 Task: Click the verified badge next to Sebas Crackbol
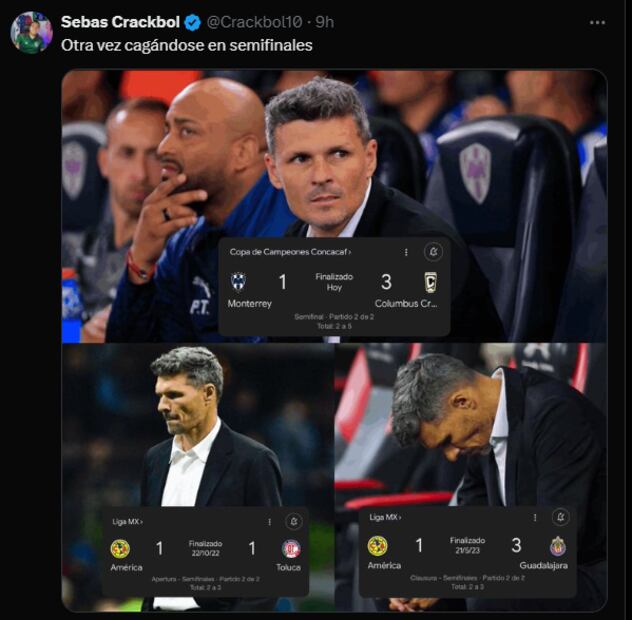[x=193, y=22]
